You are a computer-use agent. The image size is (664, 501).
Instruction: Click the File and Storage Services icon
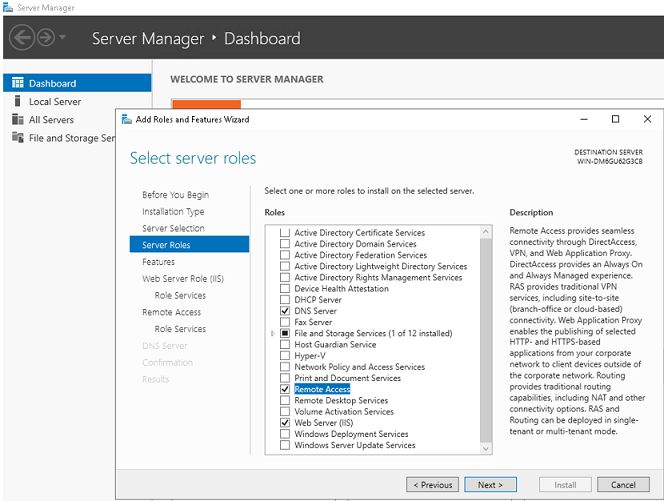click(18, 137)
